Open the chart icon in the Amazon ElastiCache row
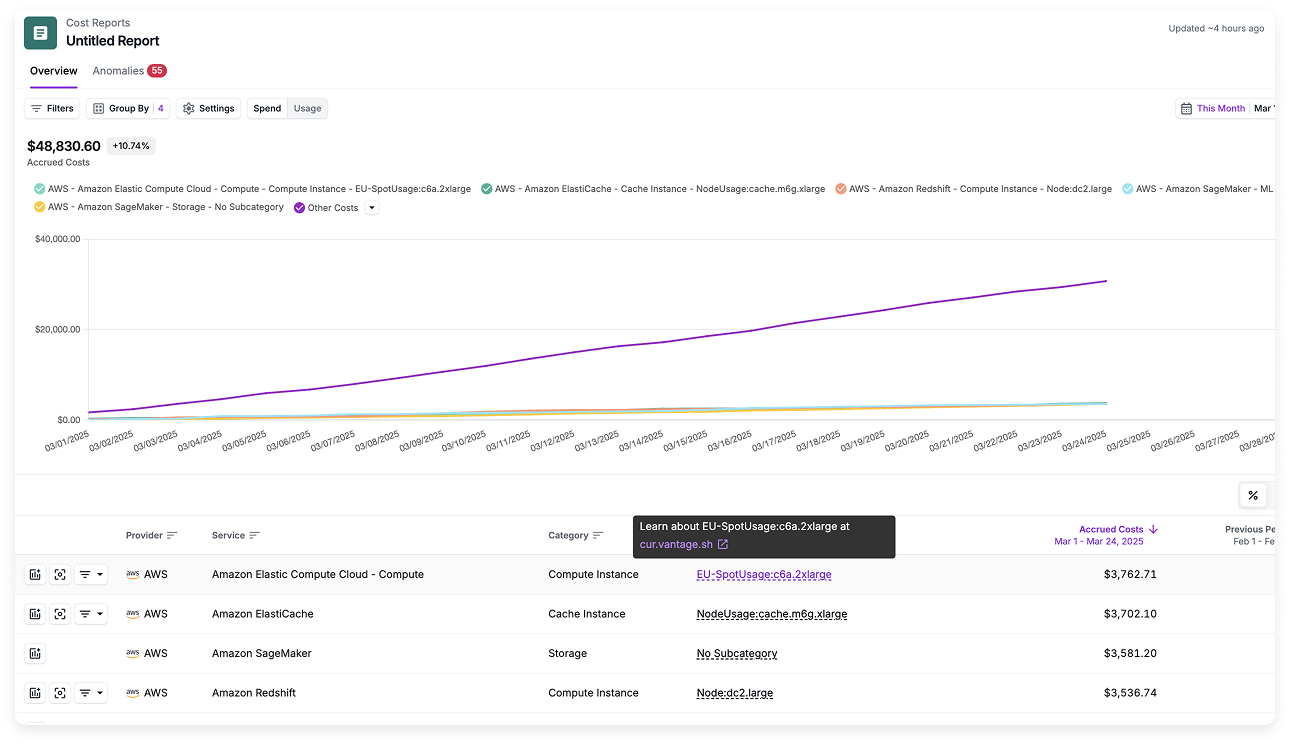The height and width of the screenshot is (745, 1290). pos(35,614)
